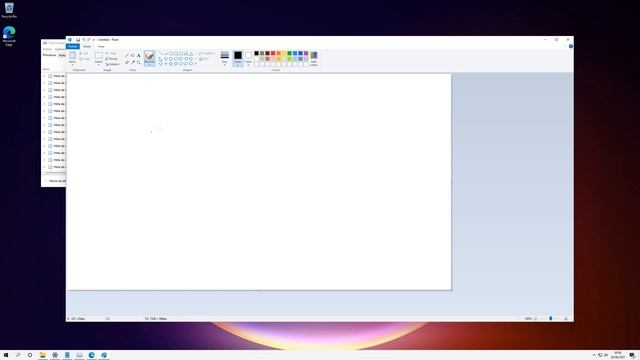
Task: Expand the Paste dropdown arrow
Action: 72,64
